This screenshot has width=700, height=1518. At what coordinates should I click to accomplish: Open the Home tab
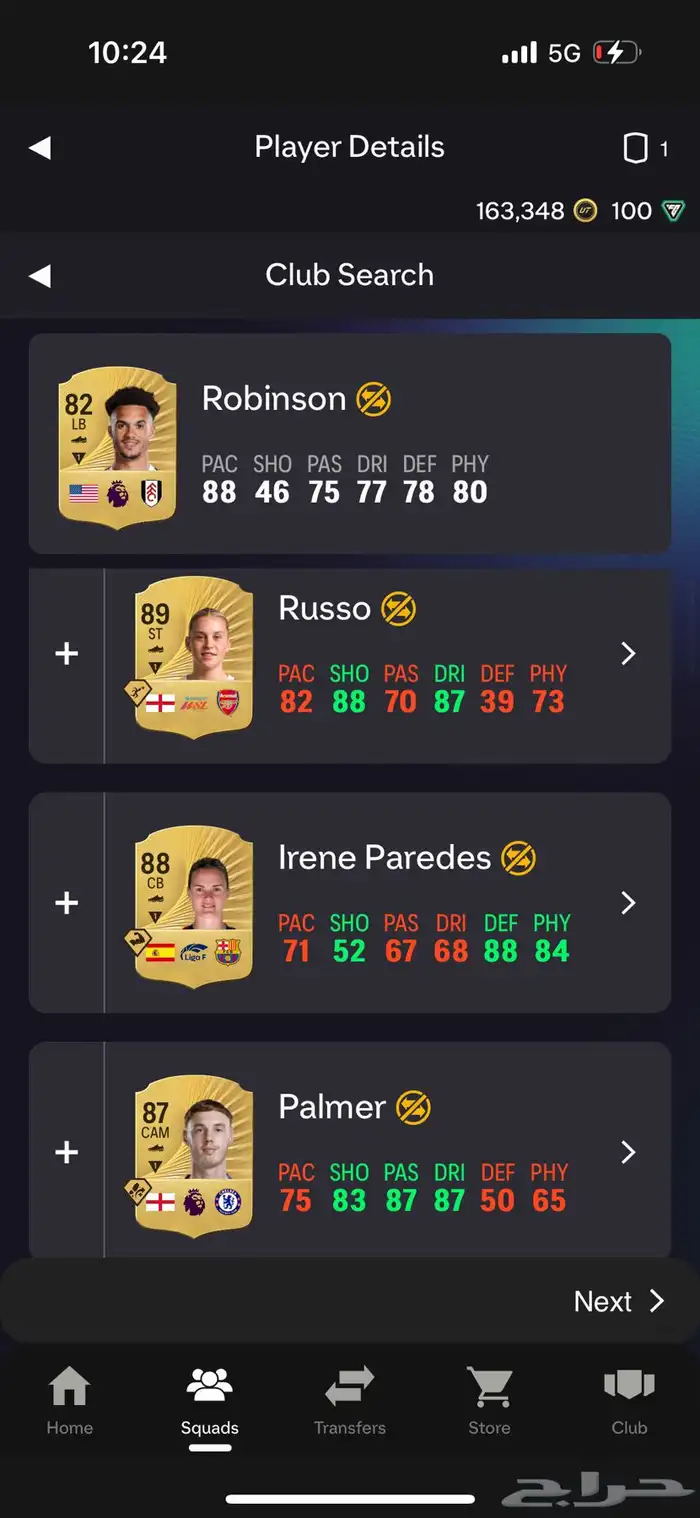click(x=69, y=1399)
